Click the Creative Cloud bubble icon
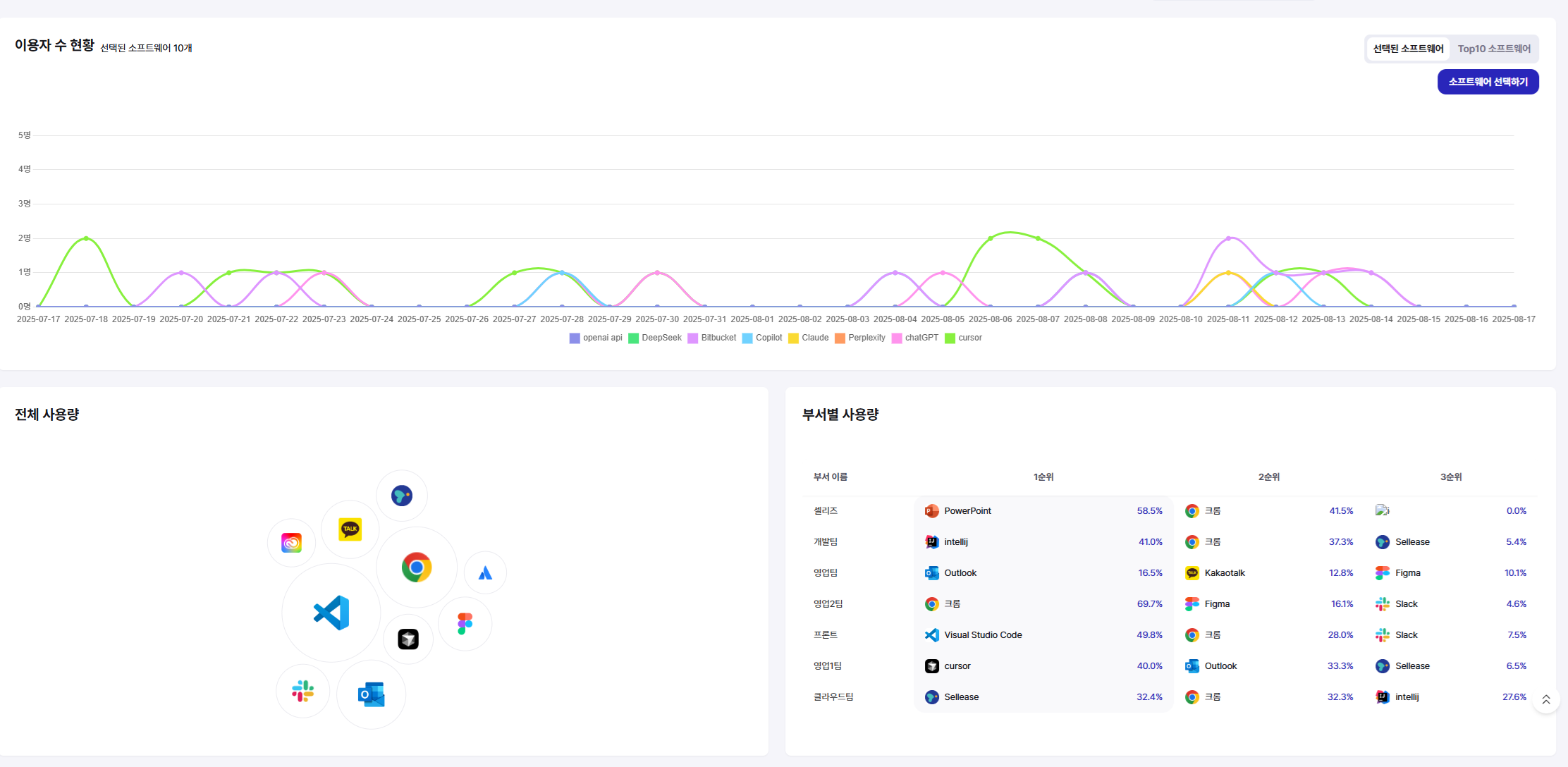The image size is (1568, 767). point(291,543)
